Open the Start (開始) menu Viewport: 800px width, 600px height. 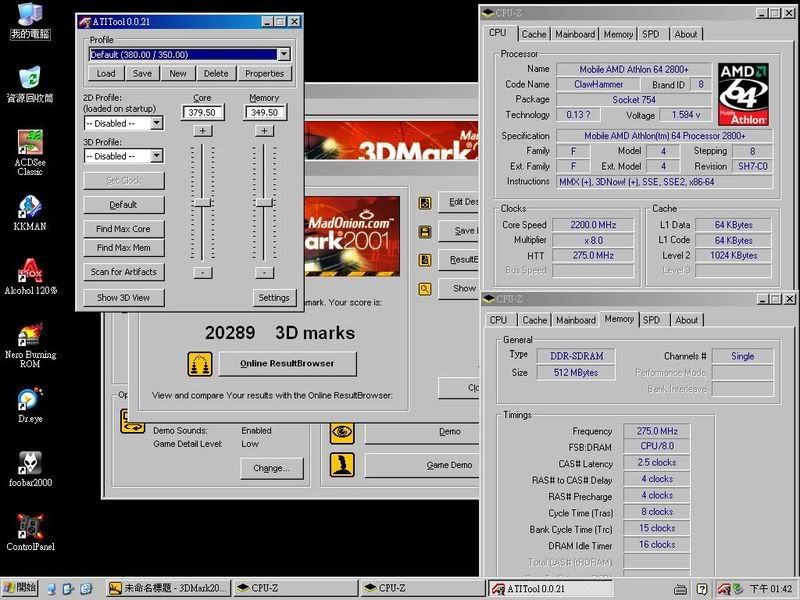tap(20, 588)
